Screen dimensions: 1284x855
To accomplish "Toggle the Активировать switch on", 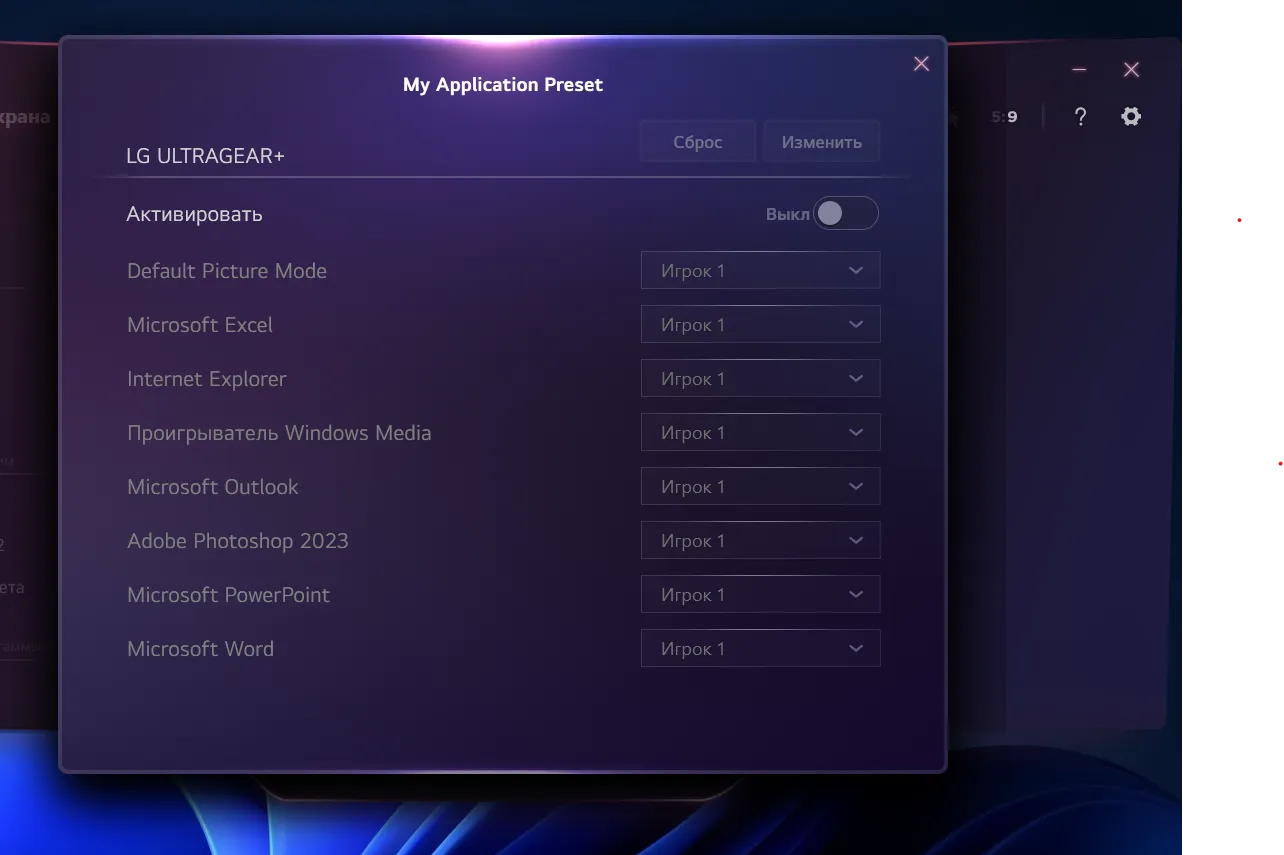I will 845,214.
